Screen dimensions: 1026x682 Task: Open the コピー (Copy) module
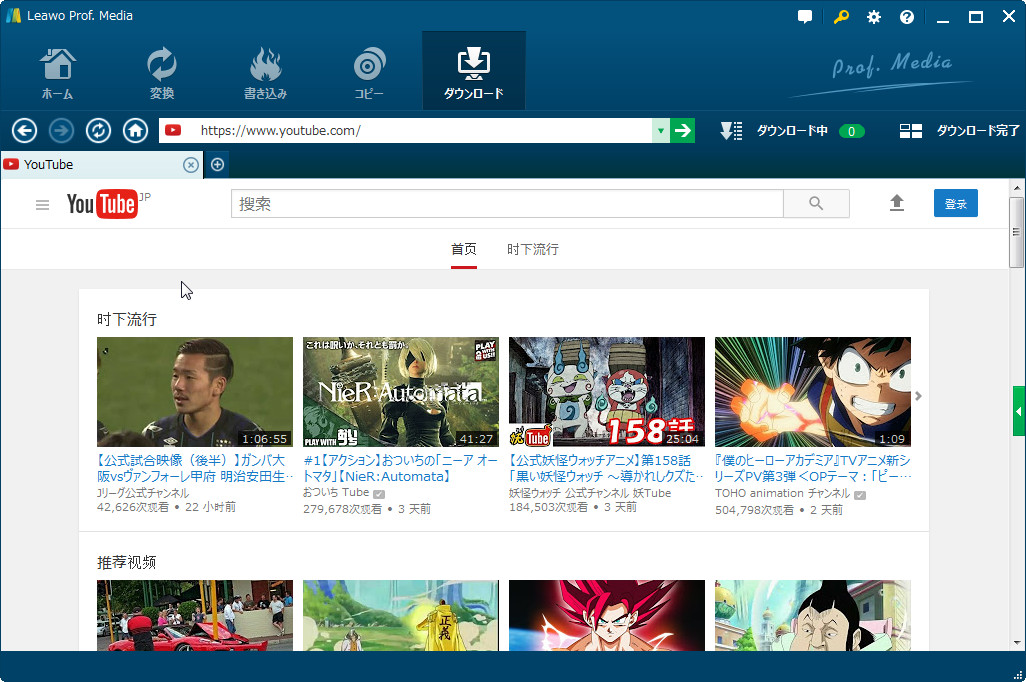pos(369,73)
